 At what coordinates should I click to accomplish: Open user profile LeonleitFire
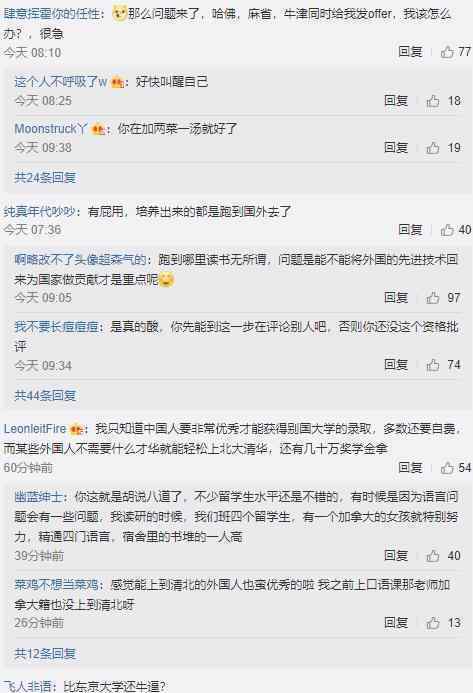tap(35, 429)
